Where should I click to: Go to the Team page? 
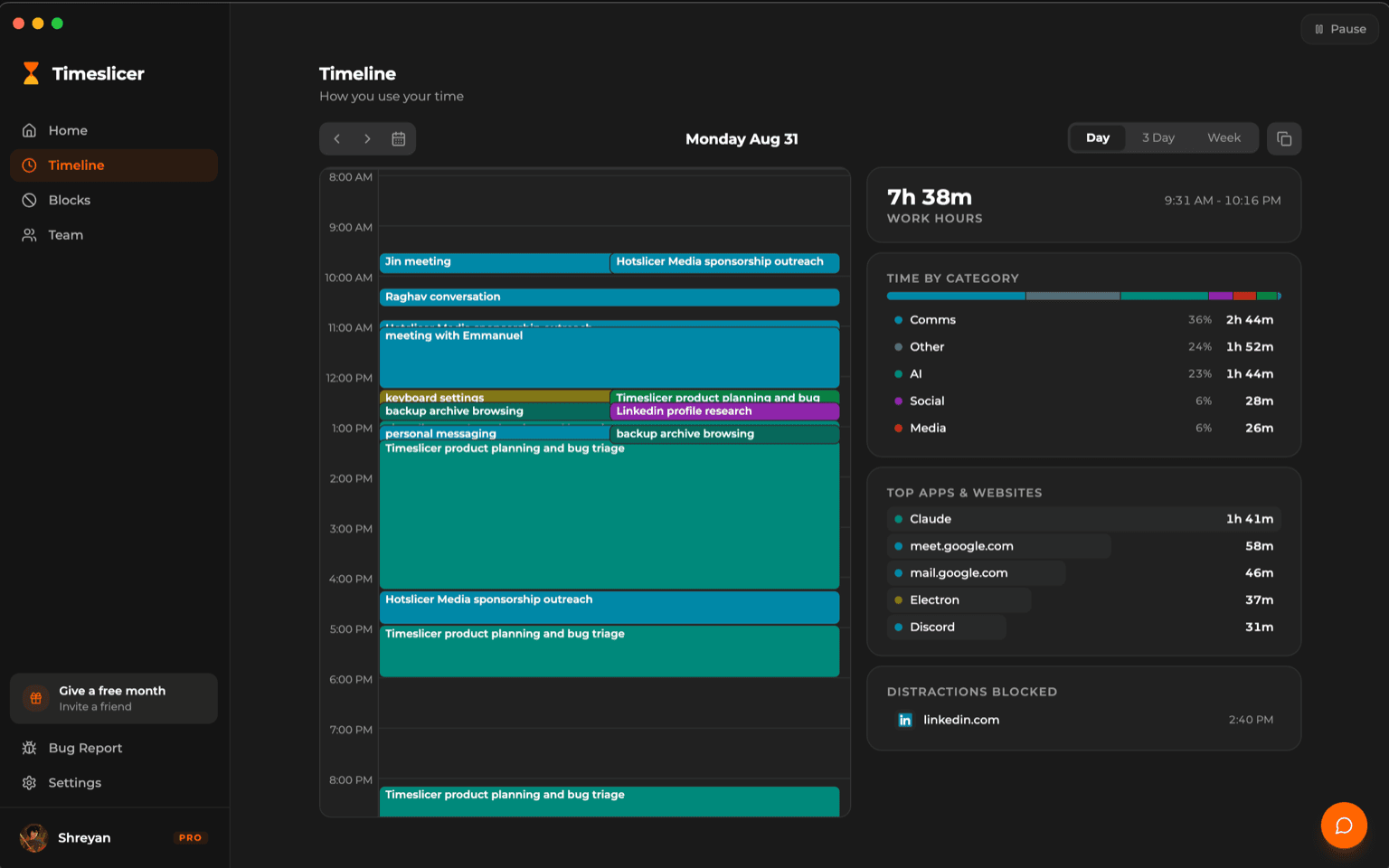pyautogui.click(x=114, y=235)
